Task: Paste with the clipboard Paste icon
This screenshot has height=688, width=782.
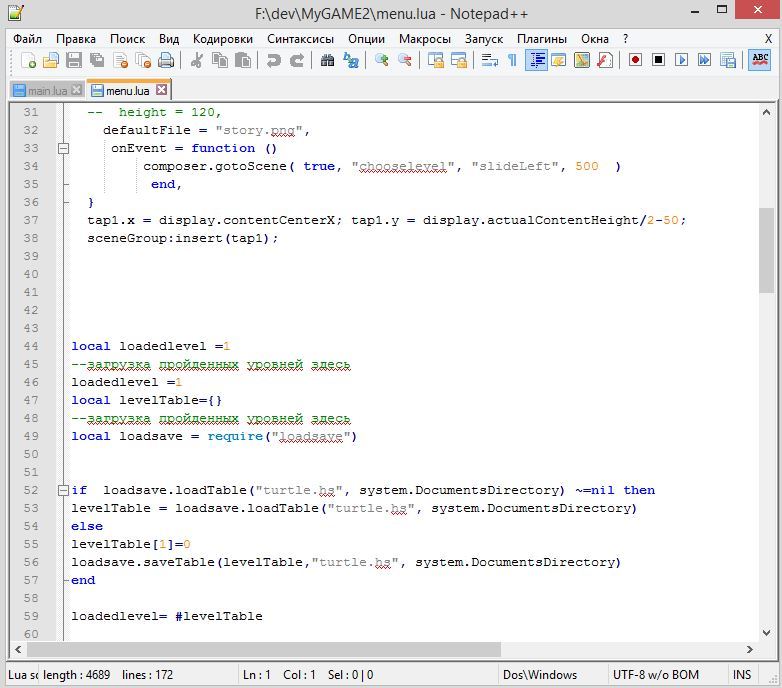Action: tap(243, 60)
